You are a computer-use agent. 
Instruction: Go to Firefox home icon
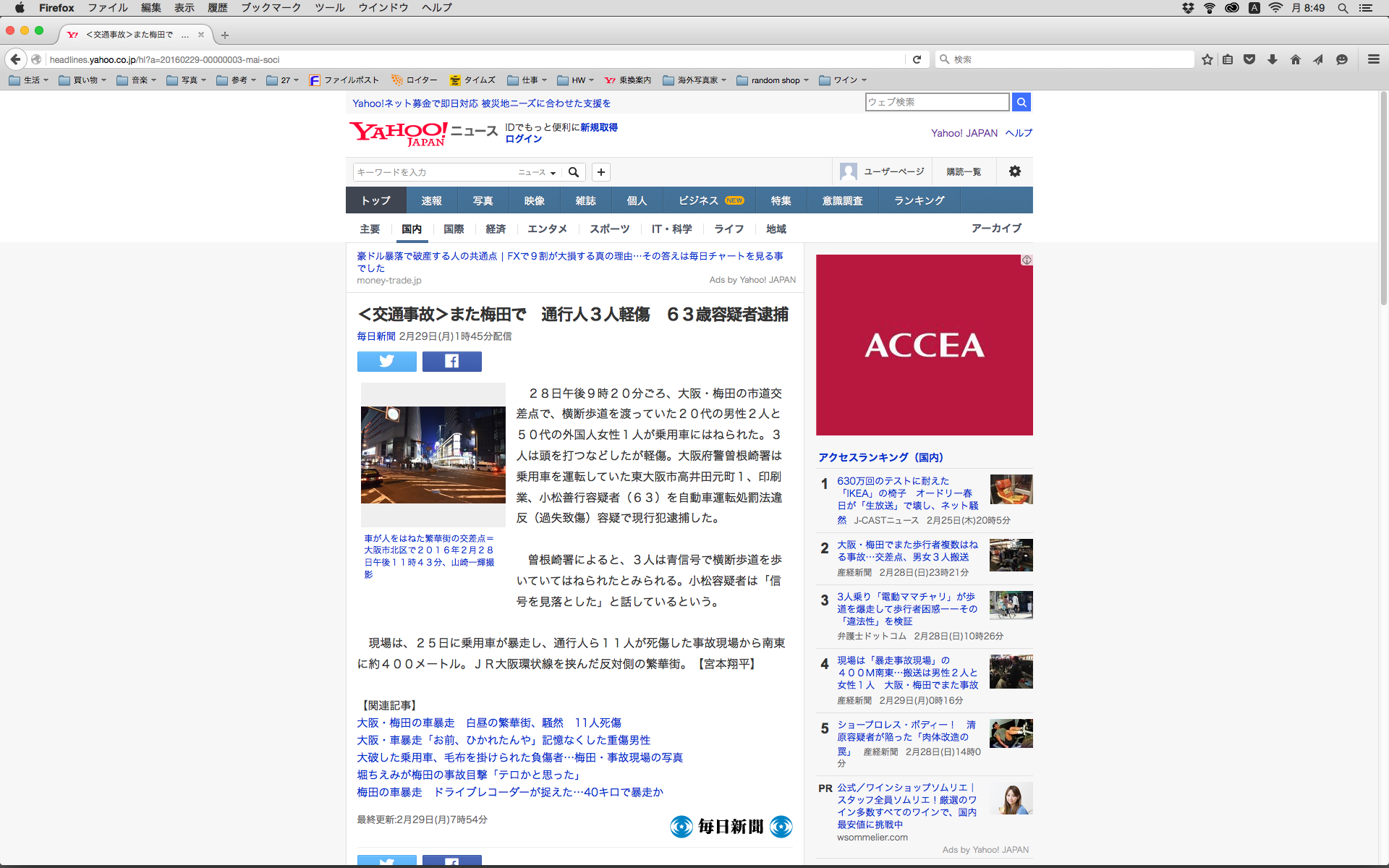(x=1295, y=59)
